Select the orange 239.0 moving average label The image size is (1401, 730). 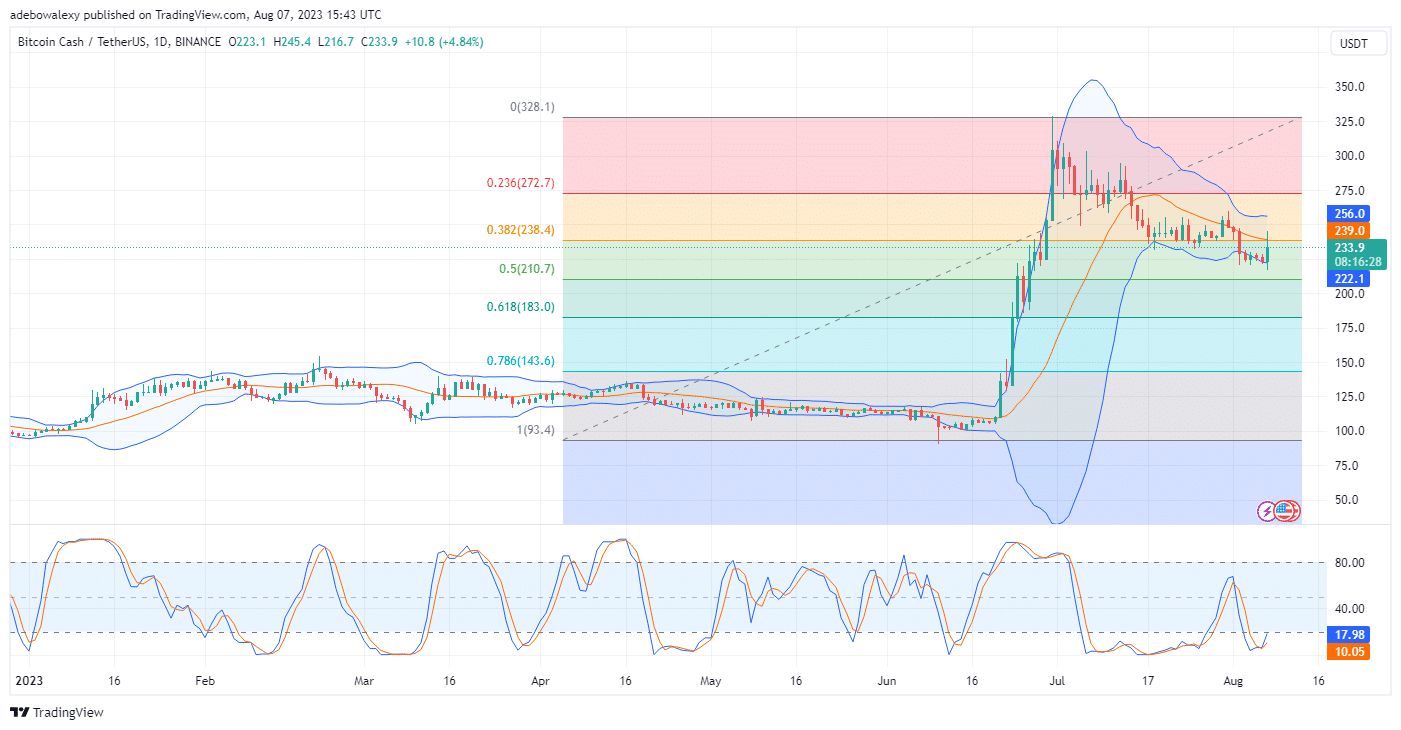pyautogui.click(x=1348, y=230)
